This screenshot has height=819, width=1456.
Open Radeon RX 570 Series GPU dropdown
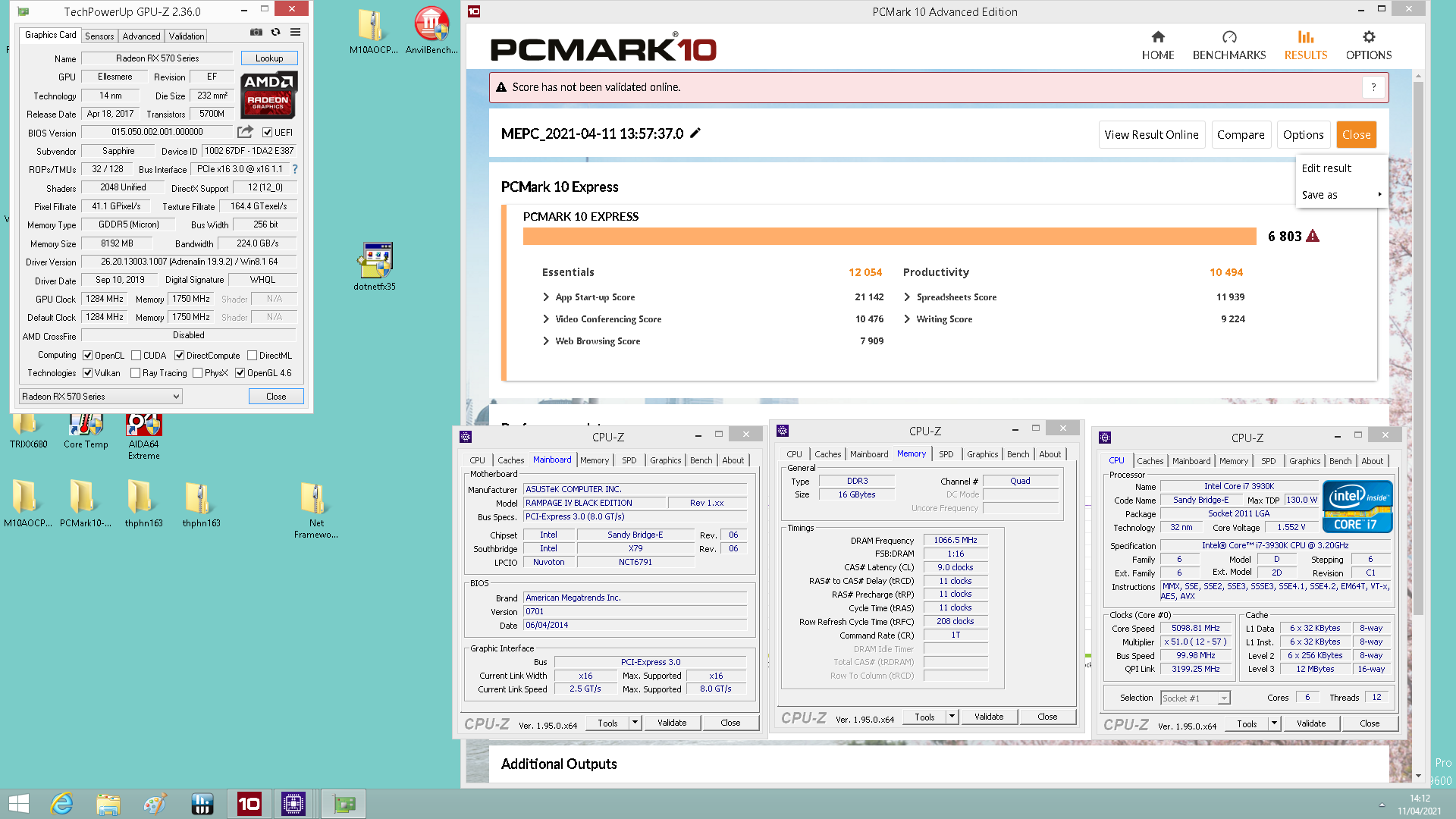click(101, 397)
